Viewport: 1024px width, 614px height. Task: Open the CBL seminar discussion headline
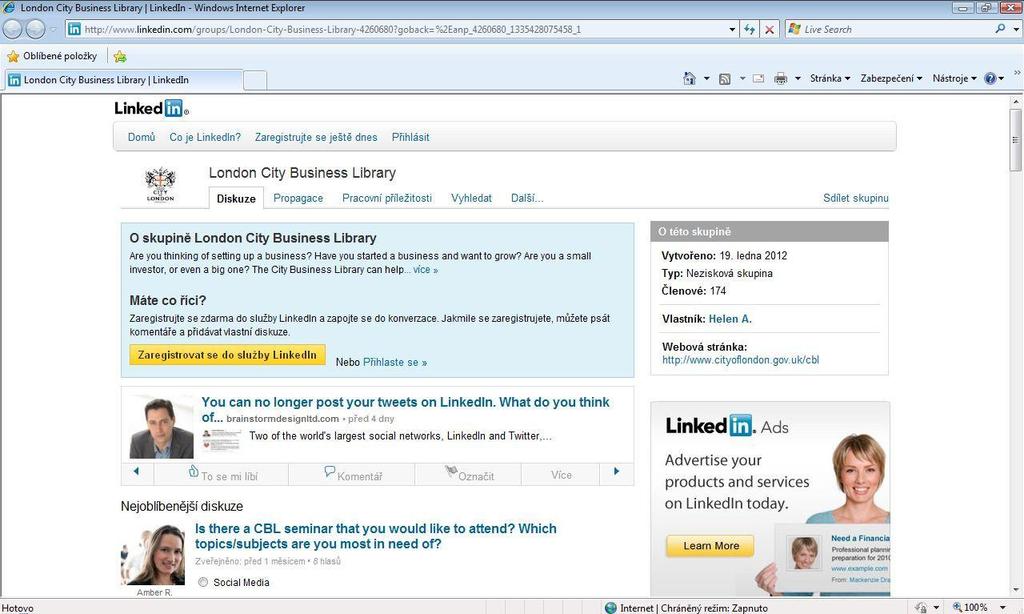pyautogui.click(x=376, y=536)
